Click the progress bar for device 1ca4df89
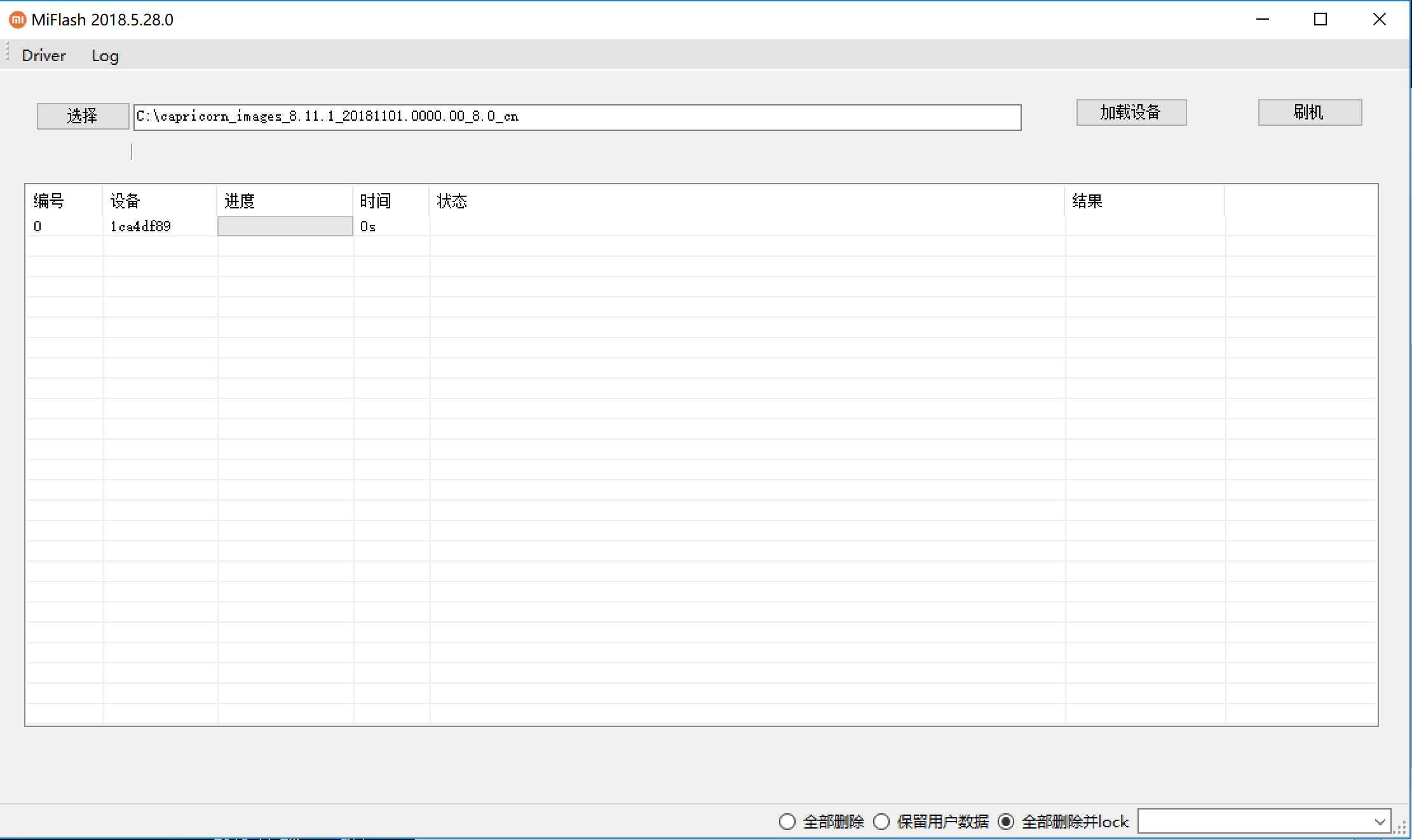1412x840 pixels. (285, 226)
